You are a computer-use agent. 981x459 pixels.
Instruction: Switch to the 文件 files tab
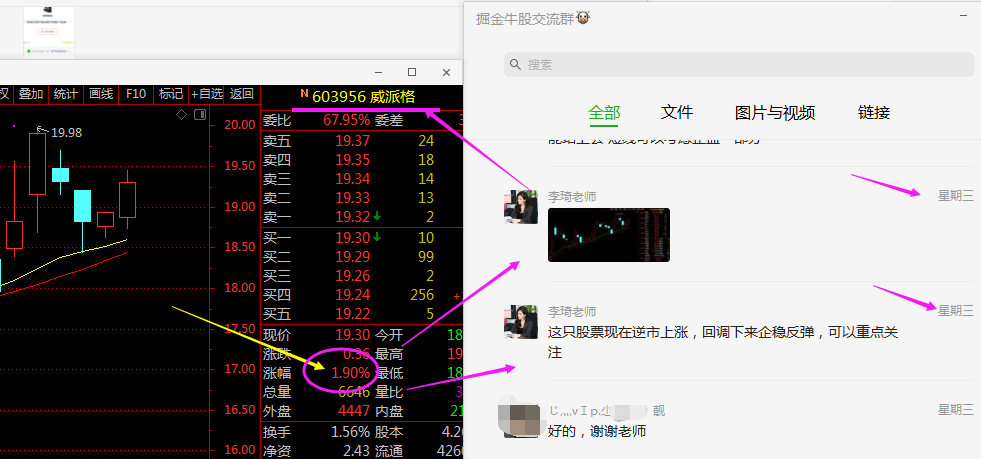[677, 113]
